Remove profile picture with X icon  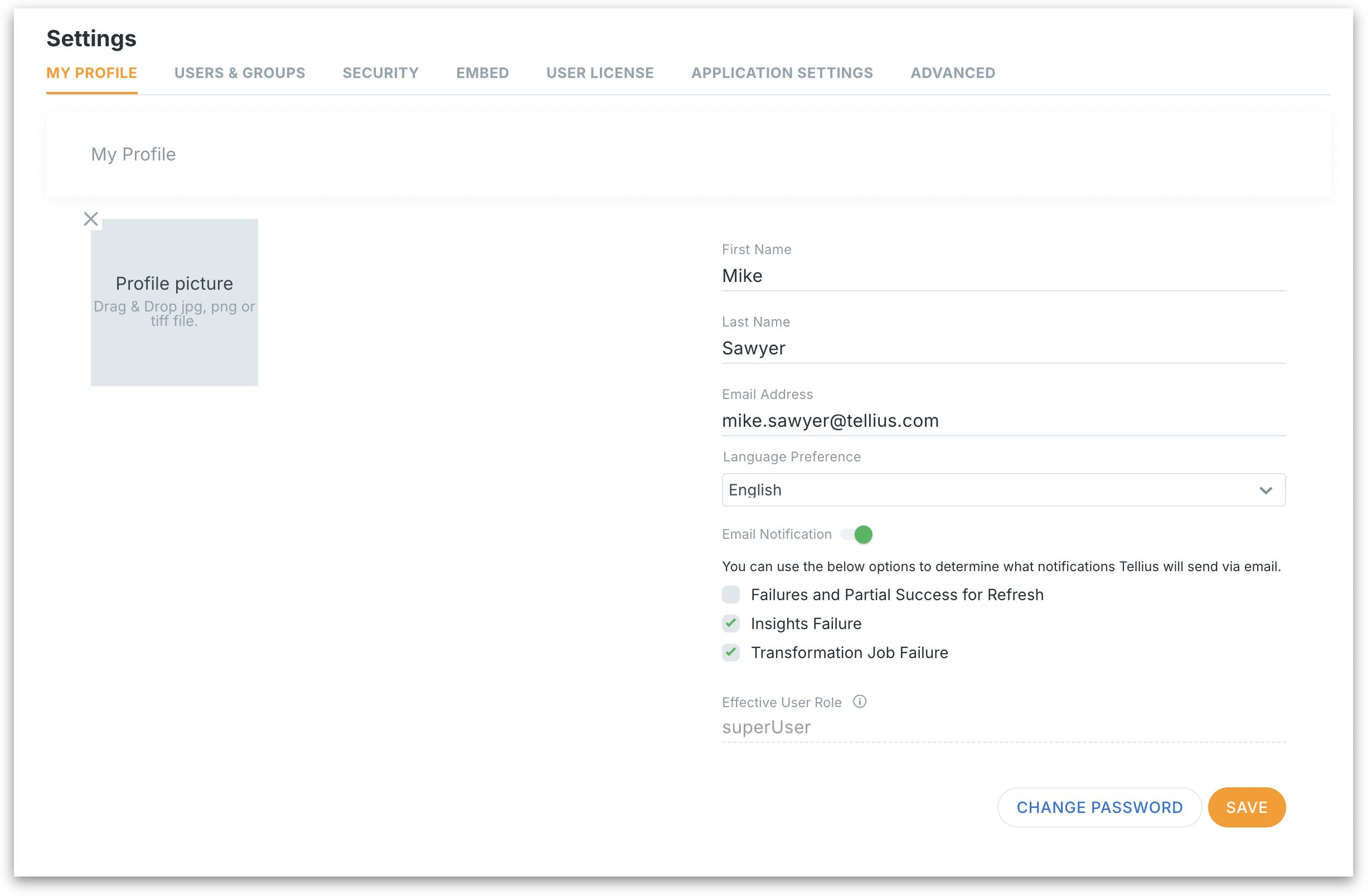(91, 218)
